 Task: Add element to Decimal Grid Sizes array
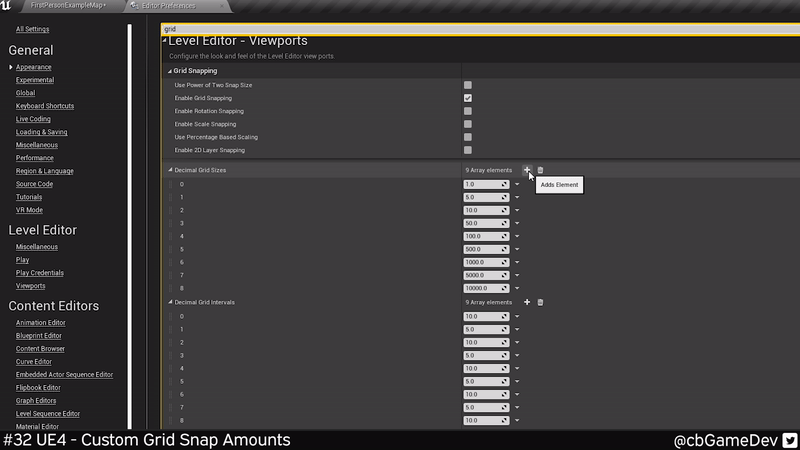click(x=527, y=170)
